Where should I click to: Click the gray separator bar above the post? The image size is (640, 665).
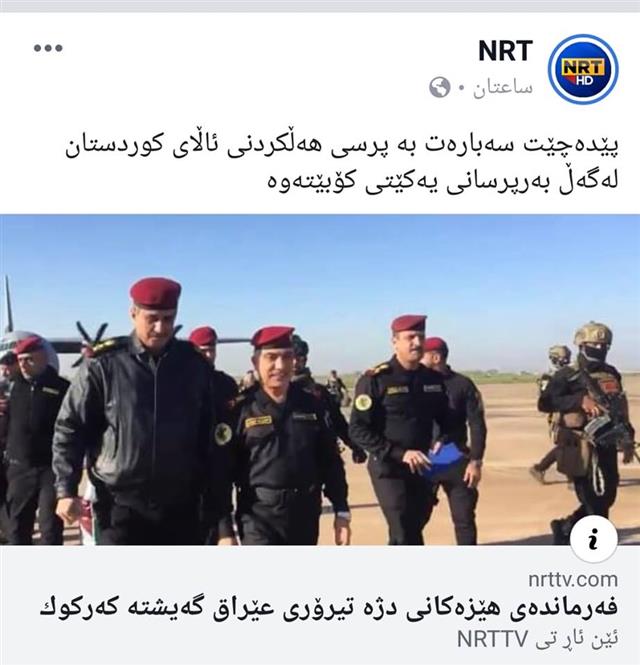pyautogui.click(x=320, y=6)
